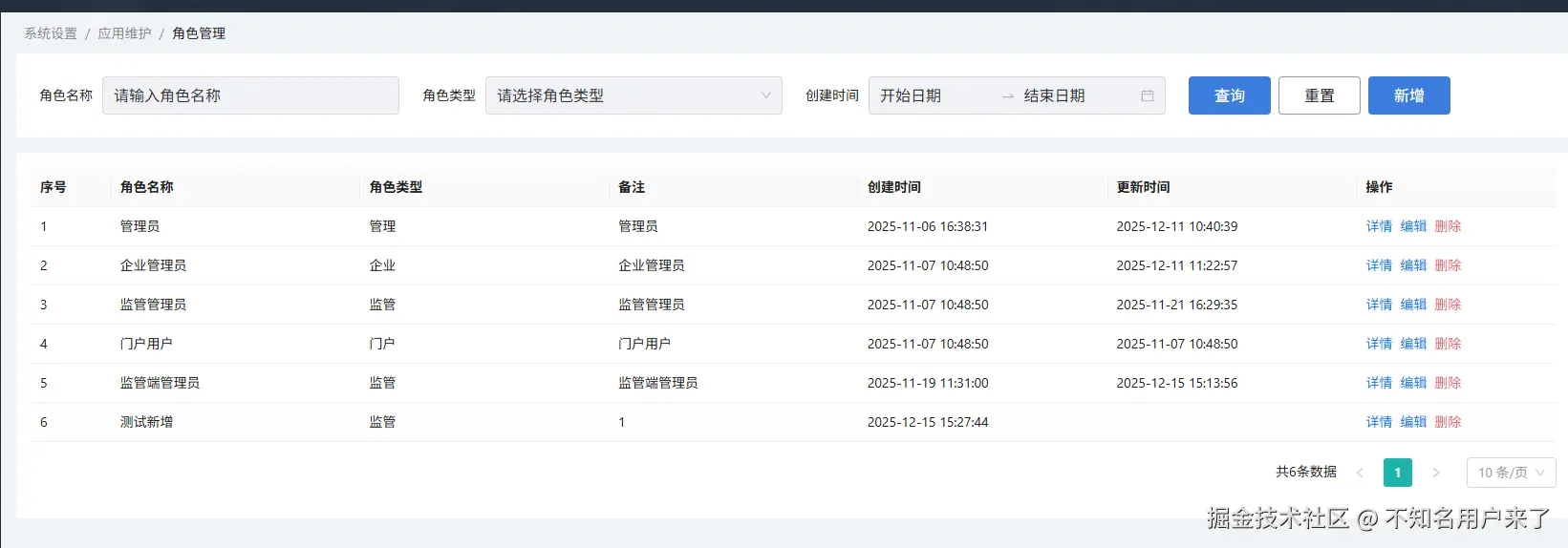1568x548 pixels.
Task: Click the 监管端管理员 remark cell
Action: point(658,383)
